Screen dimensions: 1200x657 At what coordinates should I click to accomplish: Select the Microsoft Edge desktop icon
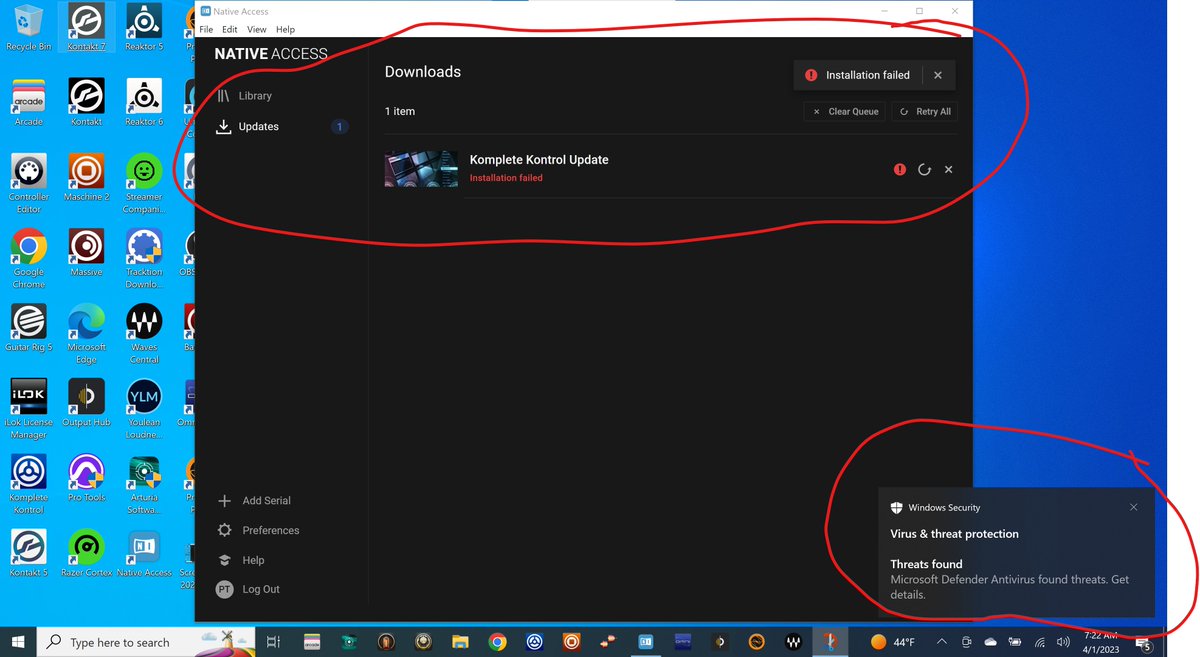pyautogui.click(x=86, y=333)
